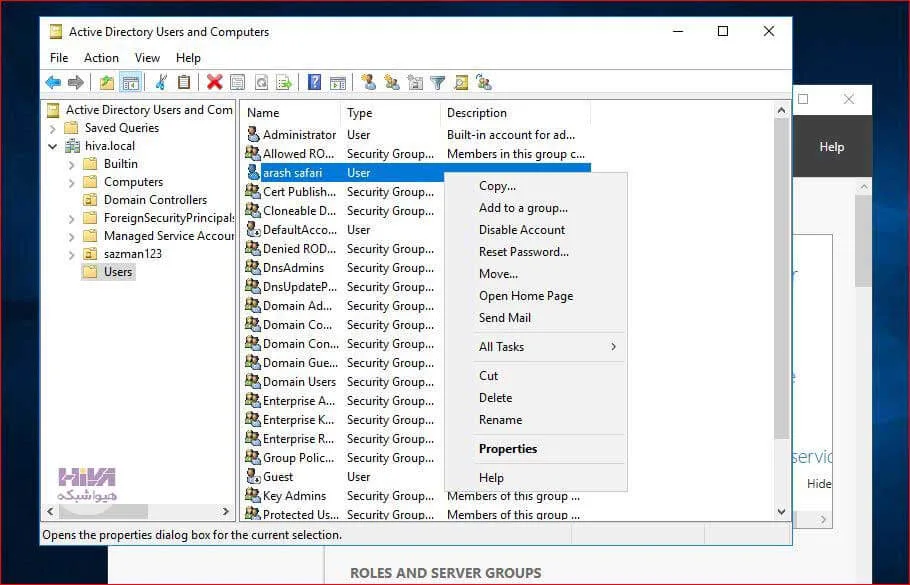Click the red X Delete icon in the toolbar

(x=215, y=82)
